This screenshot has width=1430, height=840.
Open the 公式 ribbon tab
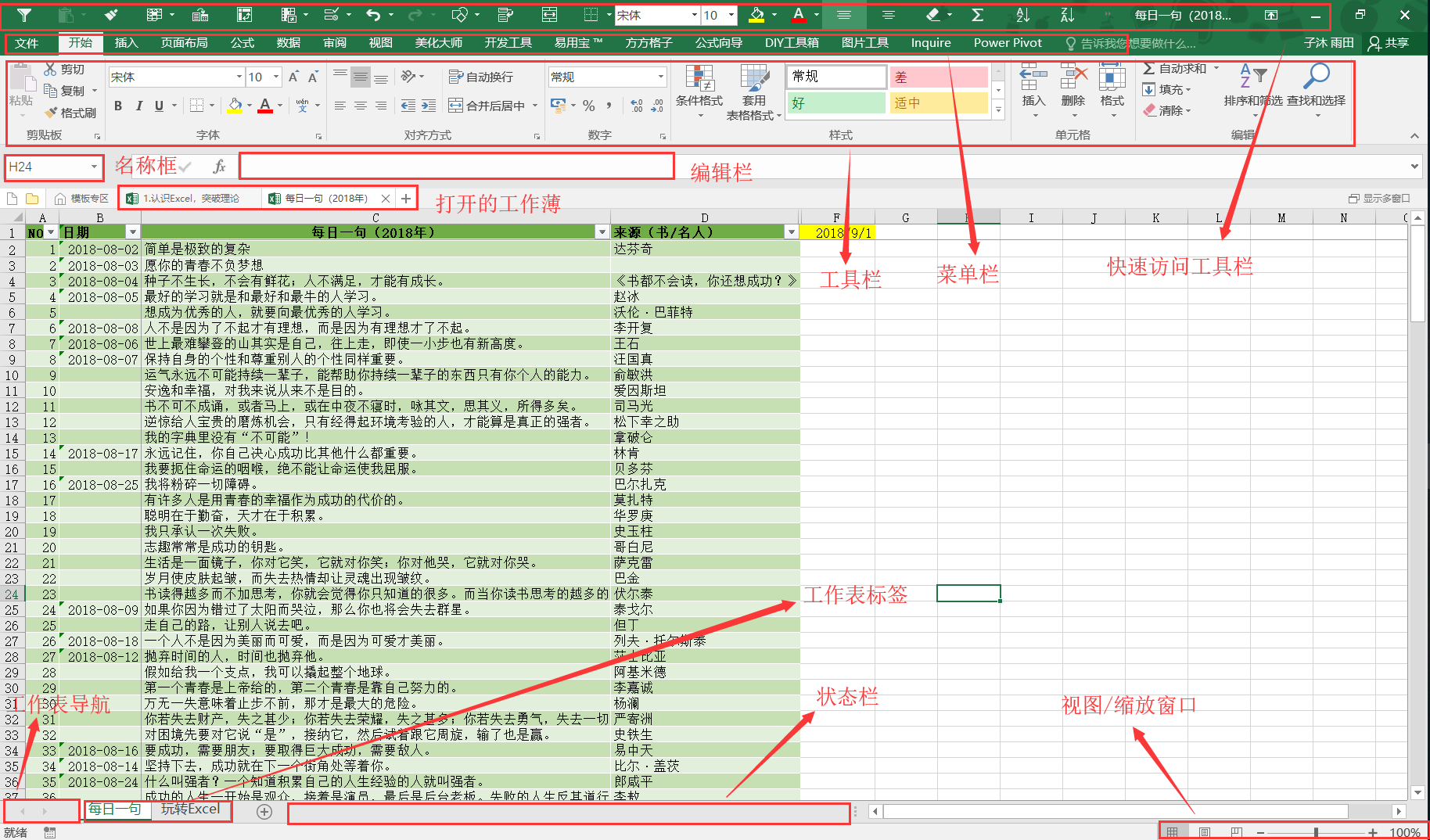click(x=243, y=43)
